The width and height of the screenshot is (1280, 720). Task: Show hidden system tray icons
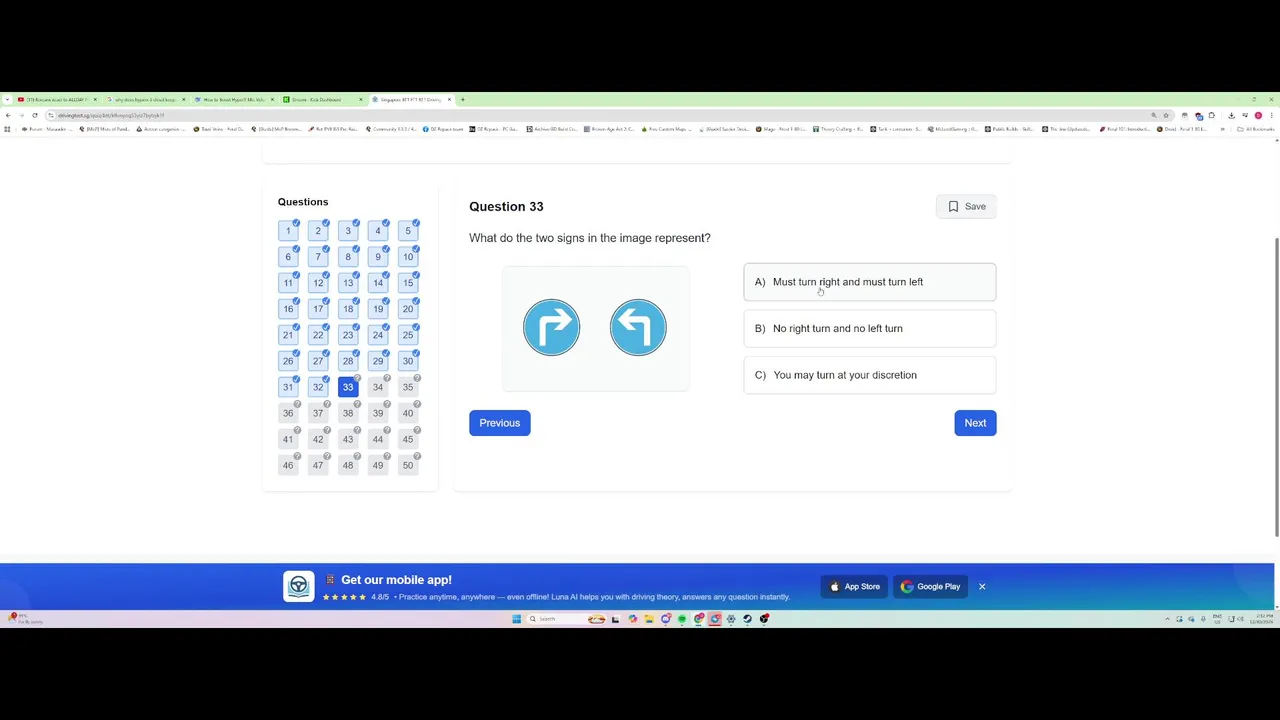coord(1167,619)
